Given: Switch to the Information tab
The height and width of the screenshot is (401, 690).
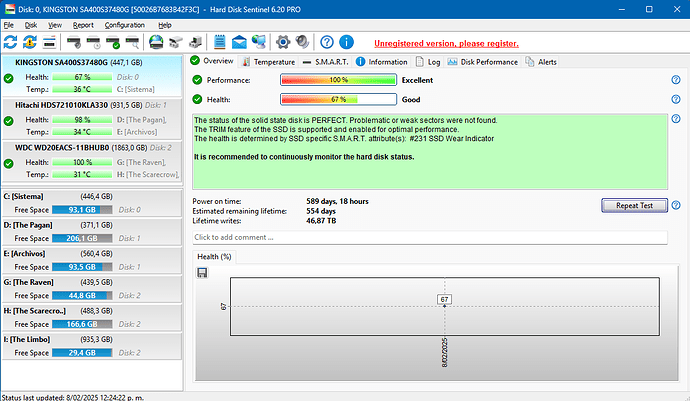Looking at the screenshot, I should click(x=382, y=62).
